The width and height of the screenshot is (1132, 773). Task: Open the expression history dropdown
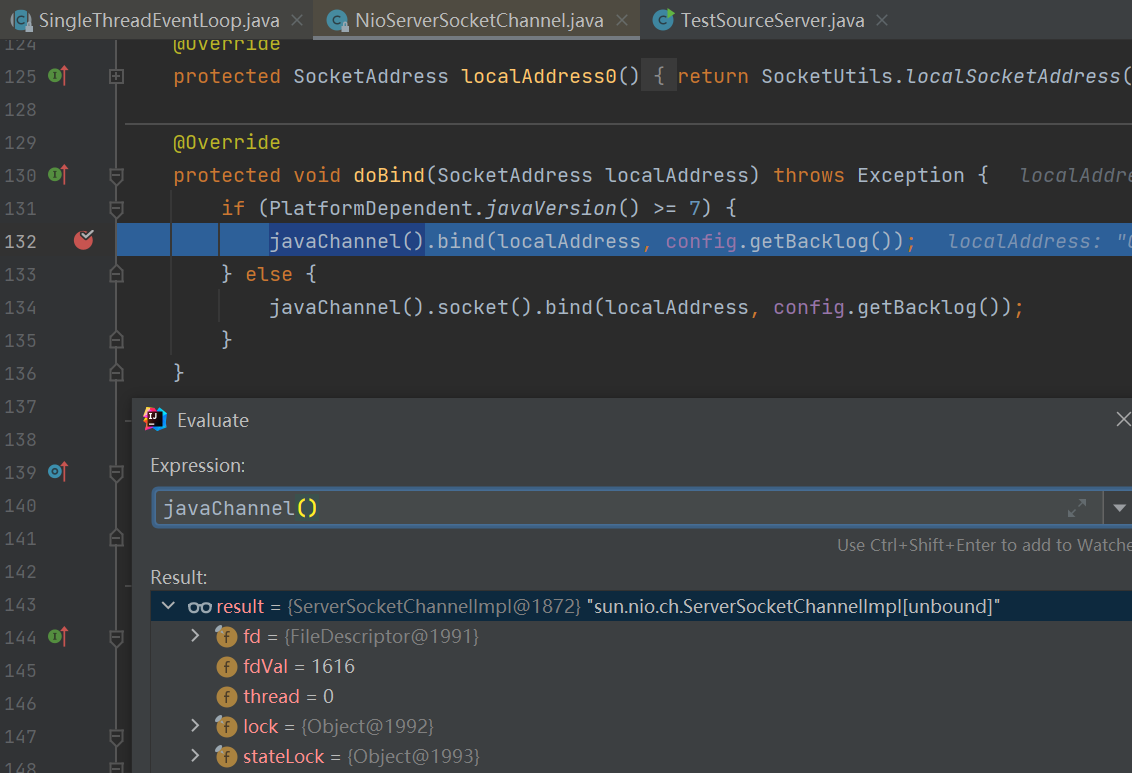[1118, 508]
